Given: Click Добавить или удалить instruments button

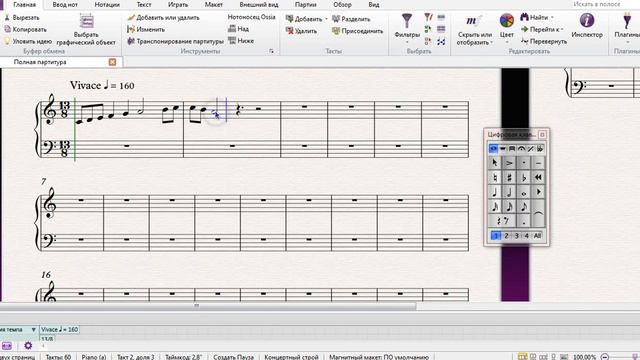Looking at the screenshot, I should (163, 18).
